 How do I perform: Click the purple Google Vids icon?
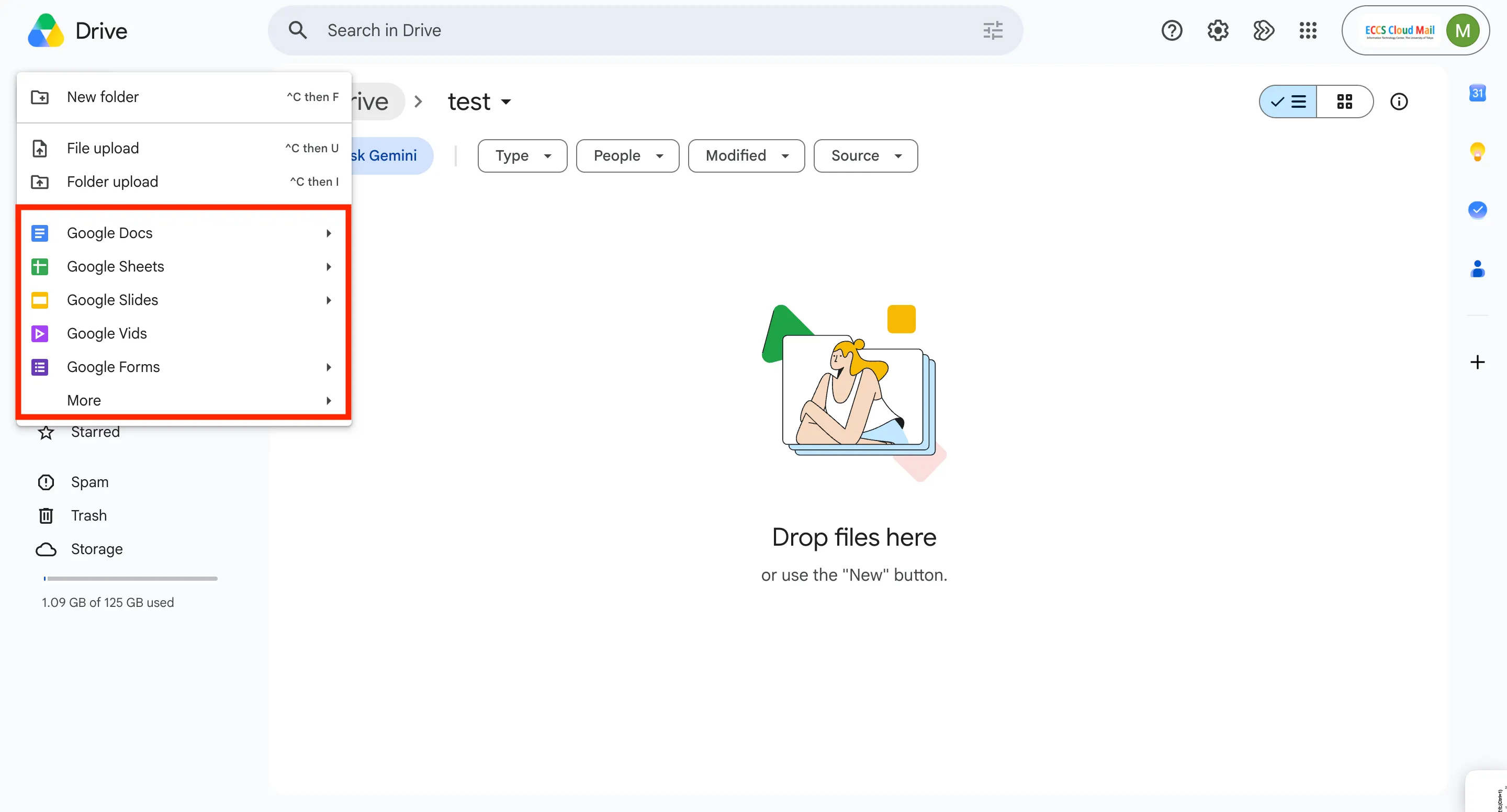tap(40, 333)
